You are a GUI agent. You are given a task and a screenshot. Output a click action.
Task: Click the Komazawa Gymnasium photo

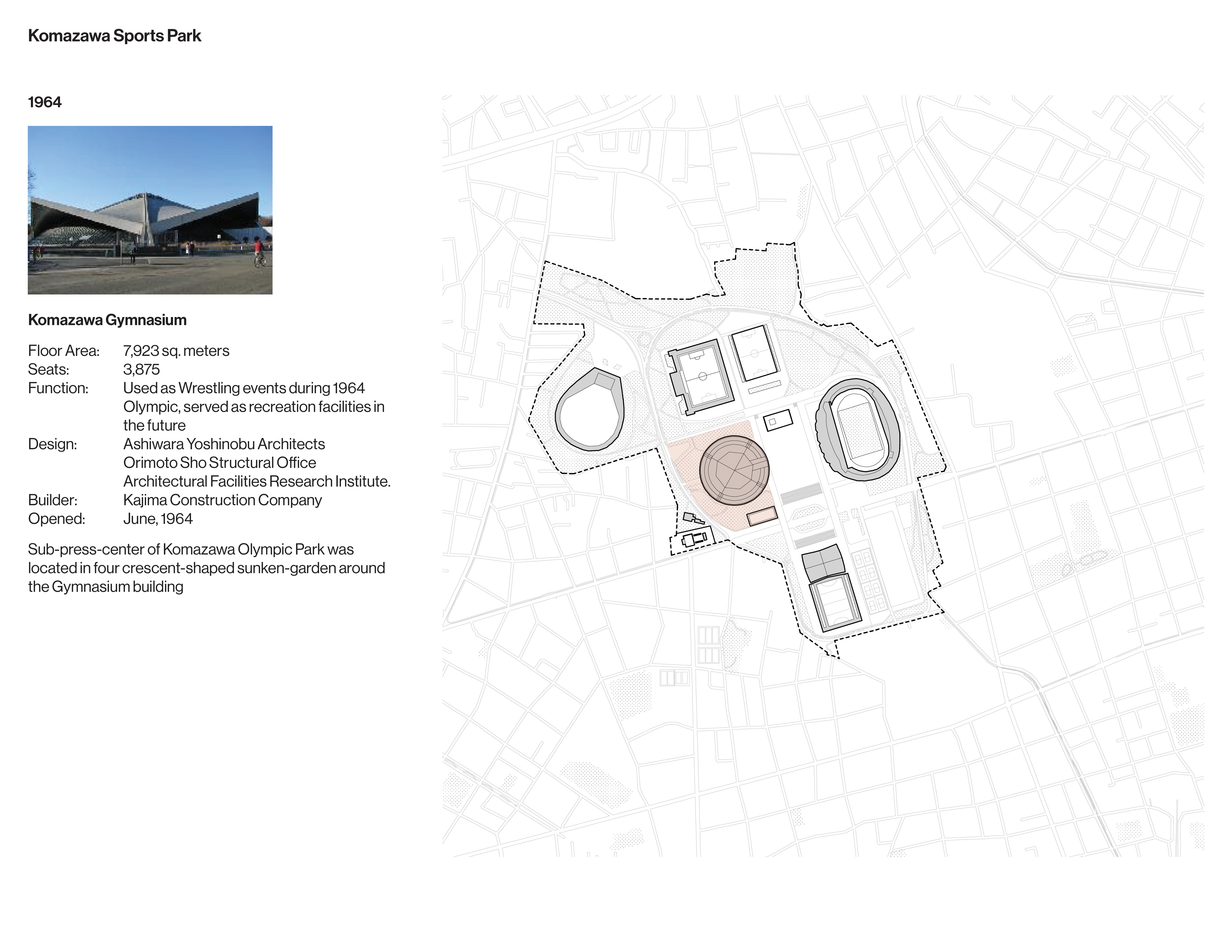coord(149,210)
